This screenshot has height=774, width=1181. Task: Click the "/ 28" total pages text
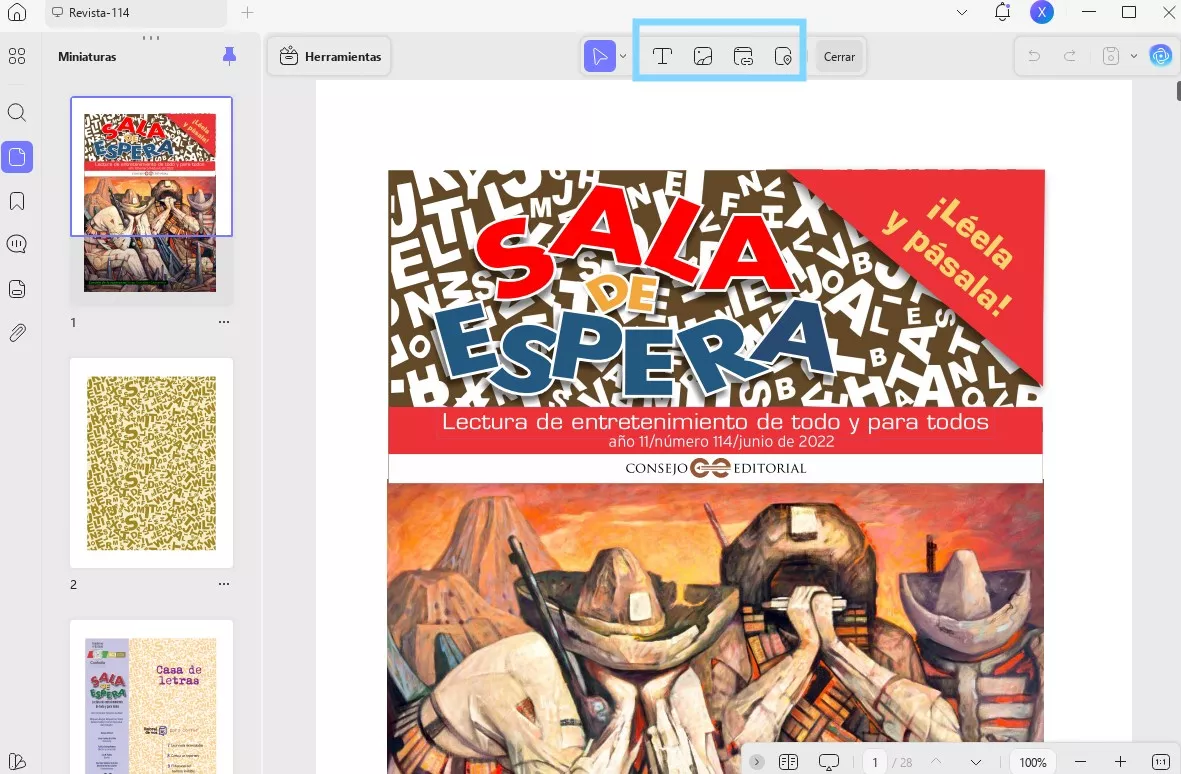[x=902, y=762]
